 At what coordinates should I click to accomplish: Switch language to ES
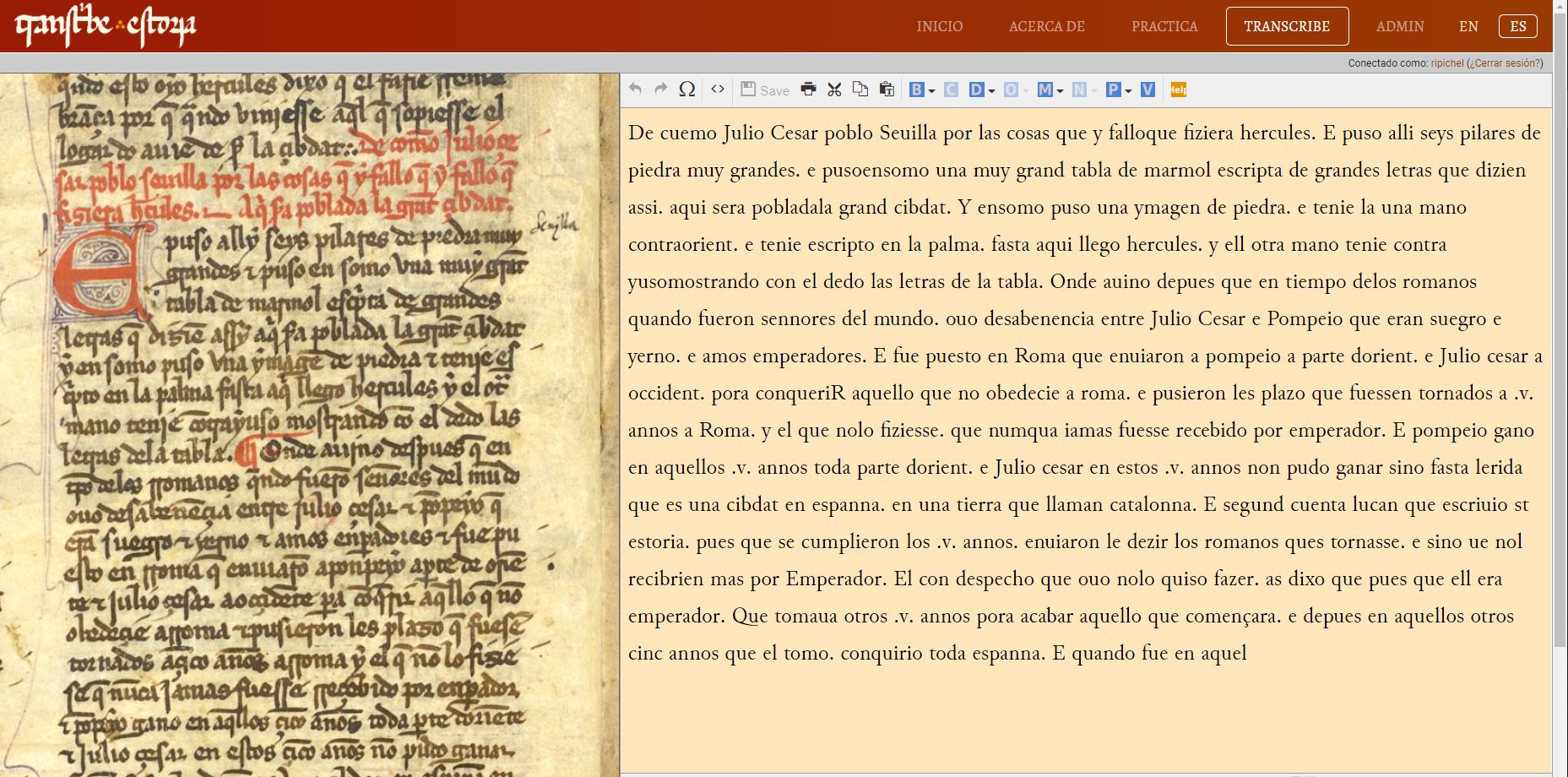pos(1518,26)
